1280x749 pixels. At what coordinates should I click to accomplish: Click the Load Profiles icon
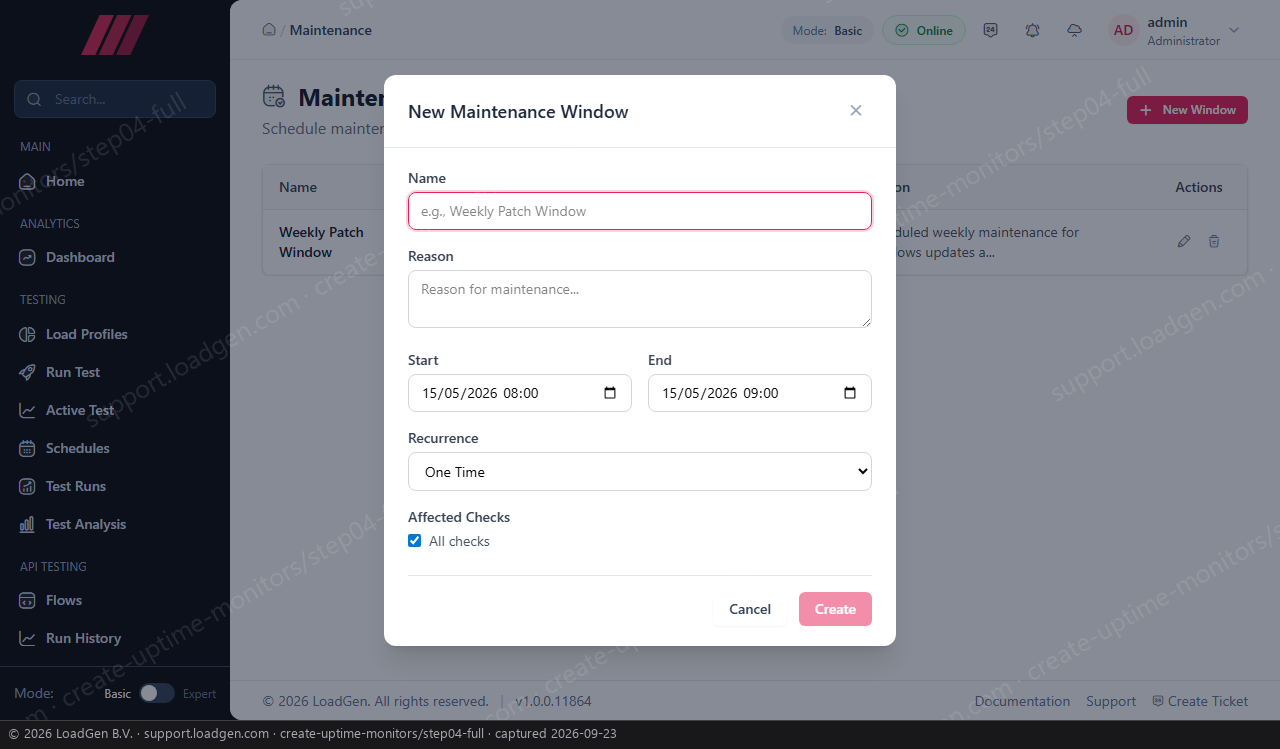tap(28, 334)
